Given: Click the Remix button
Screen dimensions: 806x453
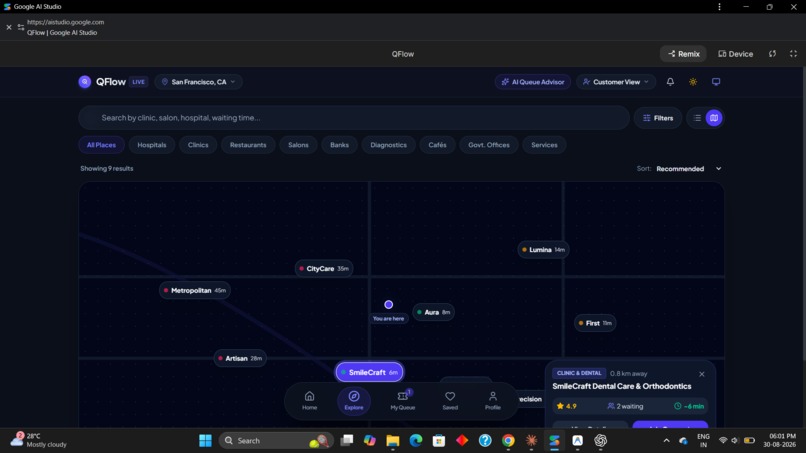Looking at the screenshot, I should coord(683,54).
